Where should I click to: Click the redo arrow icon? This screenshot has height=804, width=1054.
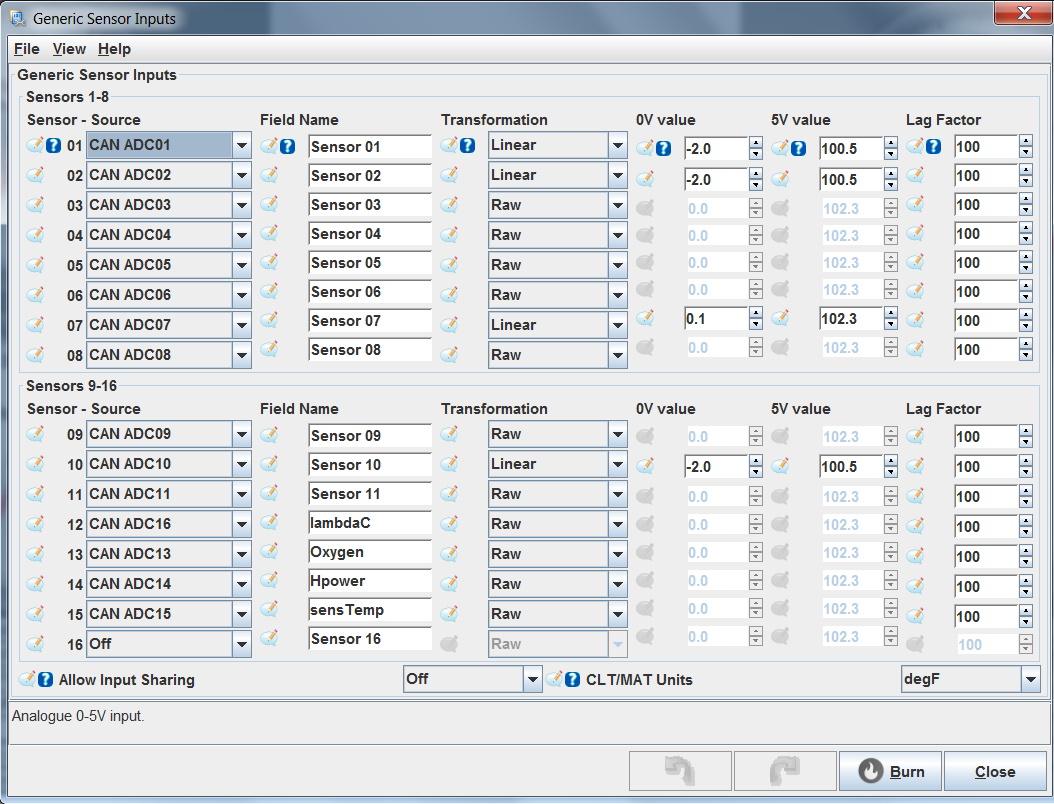tap(785, 770)
